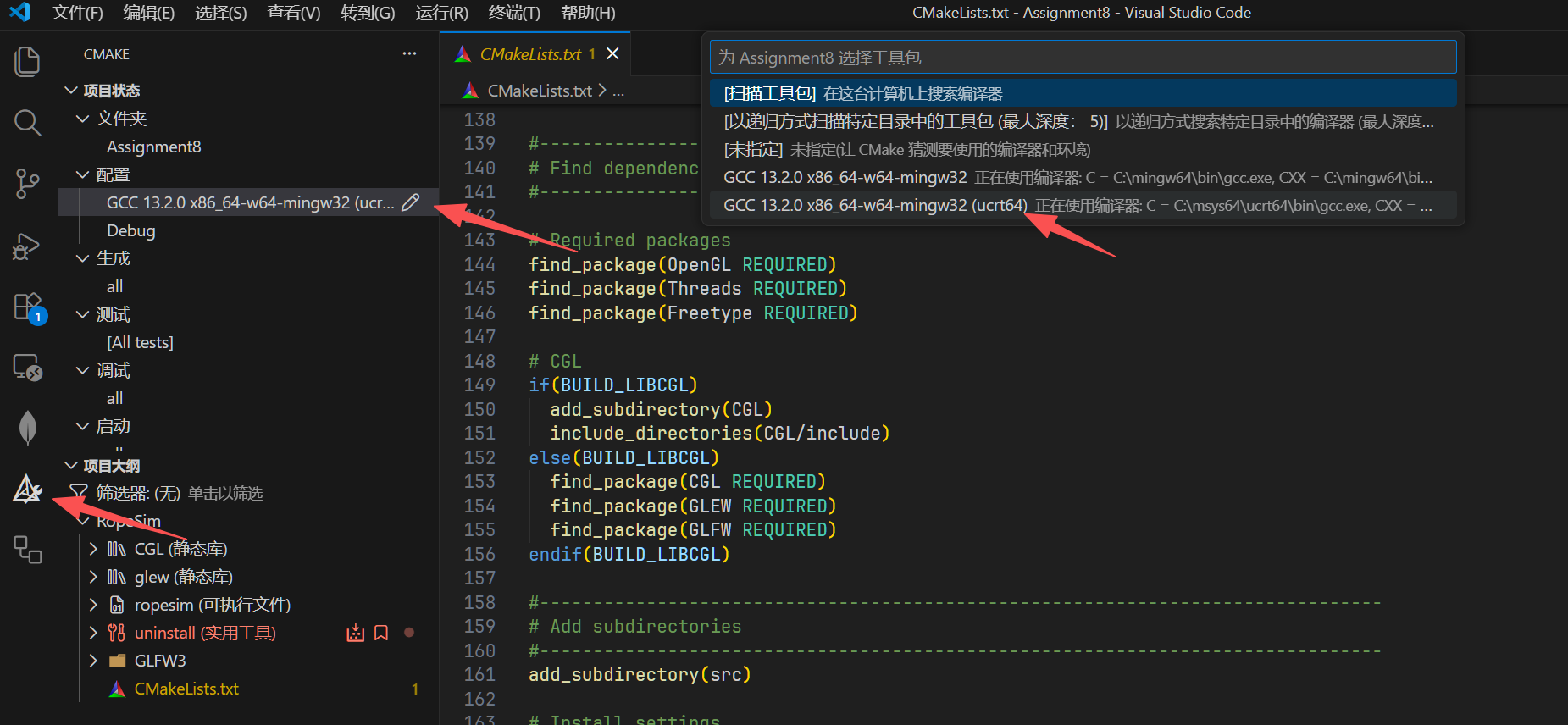
Task: Open the 帮助(H) menu
Action: [x=588, y=13]
